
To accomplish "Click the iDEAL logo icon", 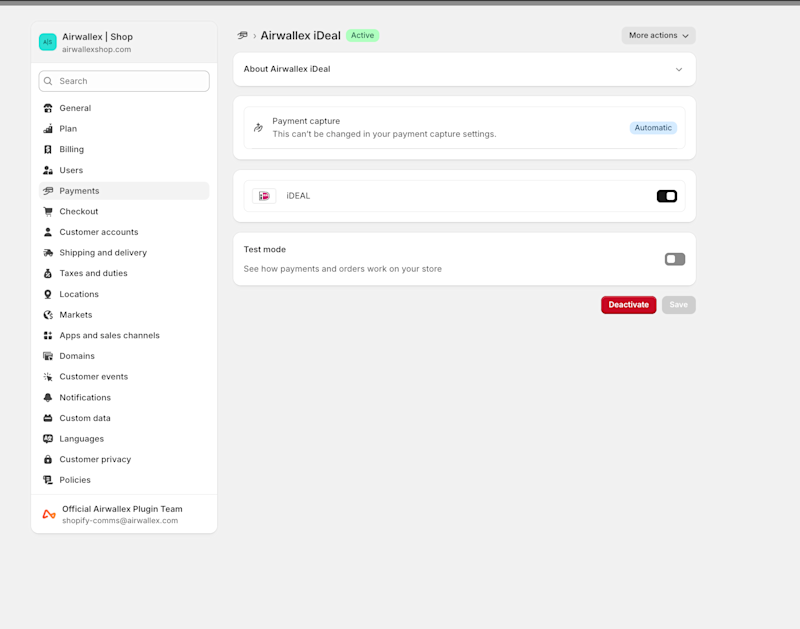I will point(264,196).
